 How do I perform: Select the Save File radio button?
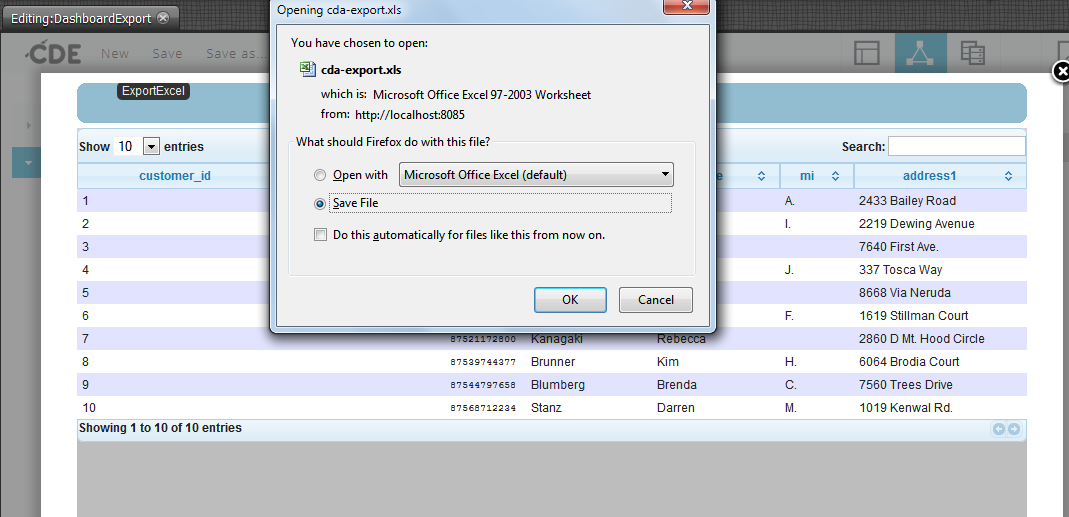click(320, 203)
